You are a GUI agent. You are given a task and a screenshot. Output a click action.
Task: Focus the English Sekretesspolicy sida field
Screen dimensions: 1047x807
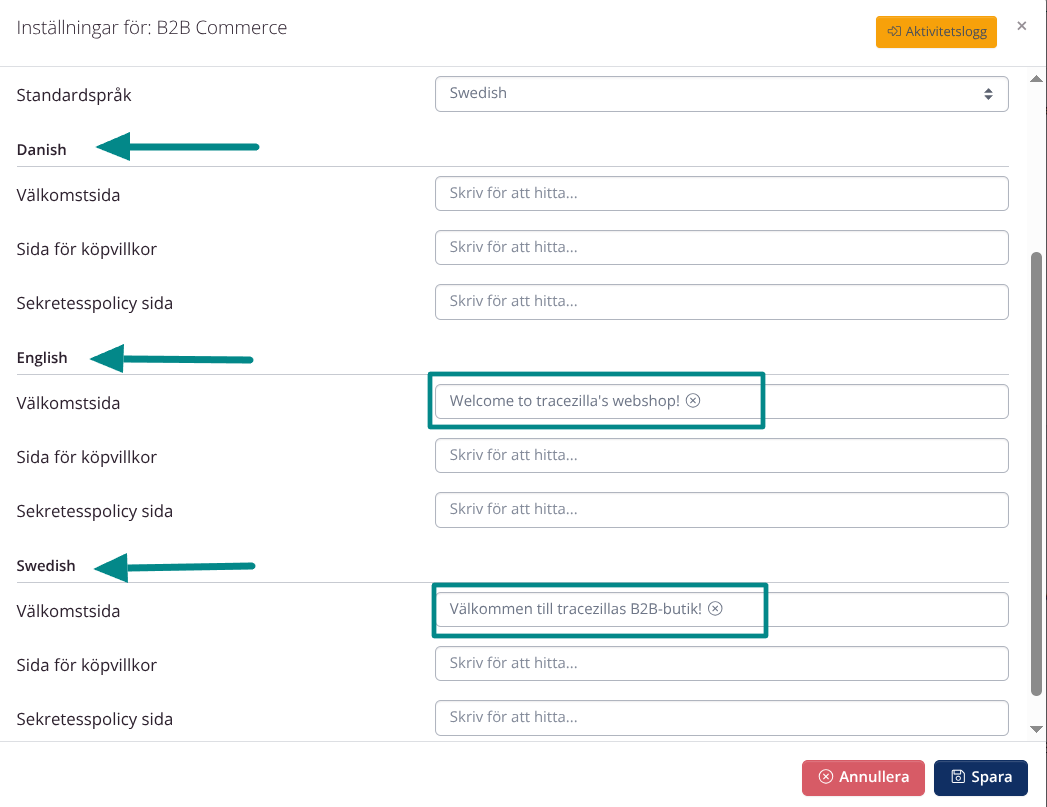click(721, 509)
